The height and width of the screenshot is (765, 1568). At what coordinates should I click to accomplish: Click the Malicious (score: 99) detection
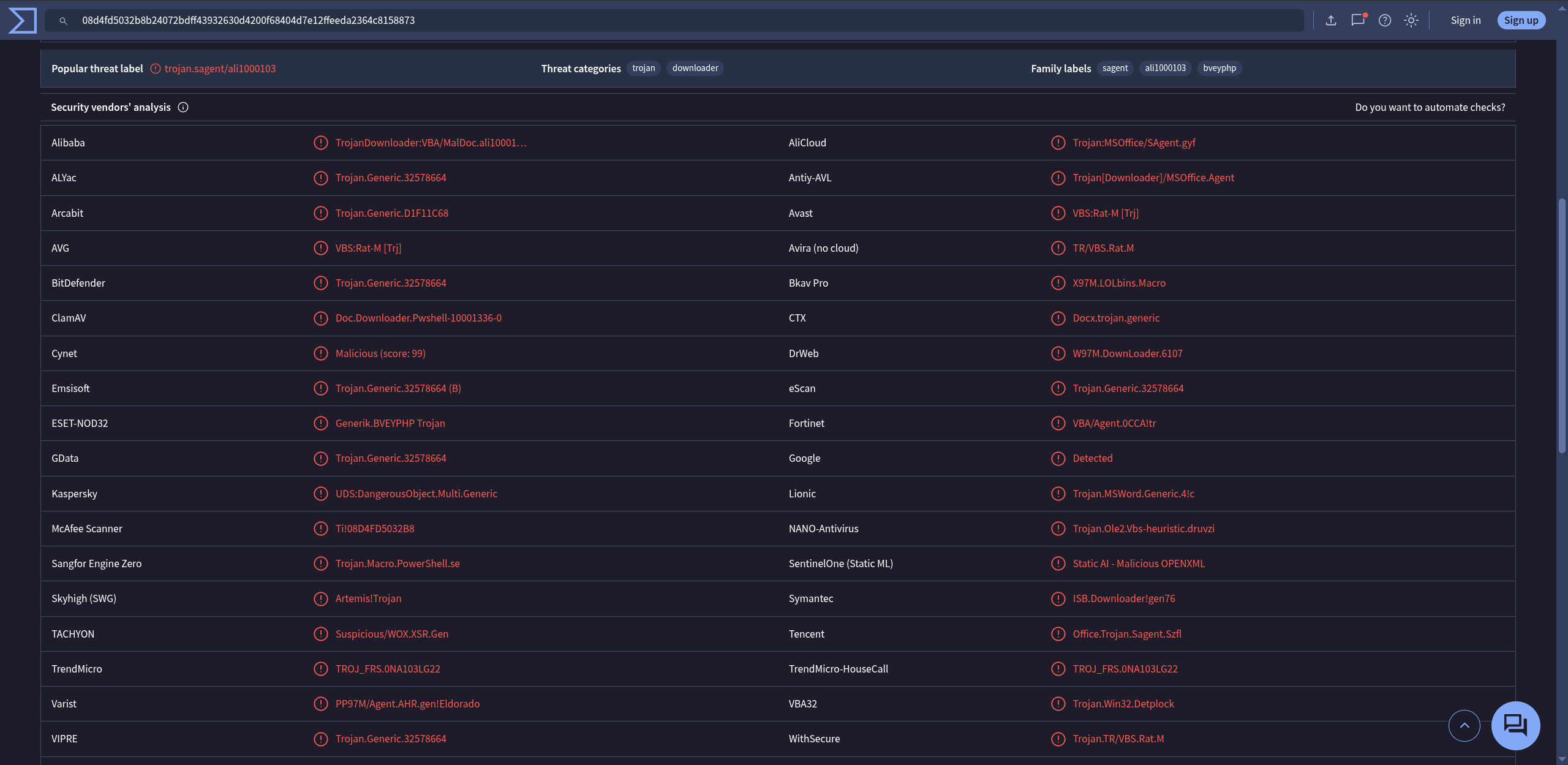pos(380,353)
